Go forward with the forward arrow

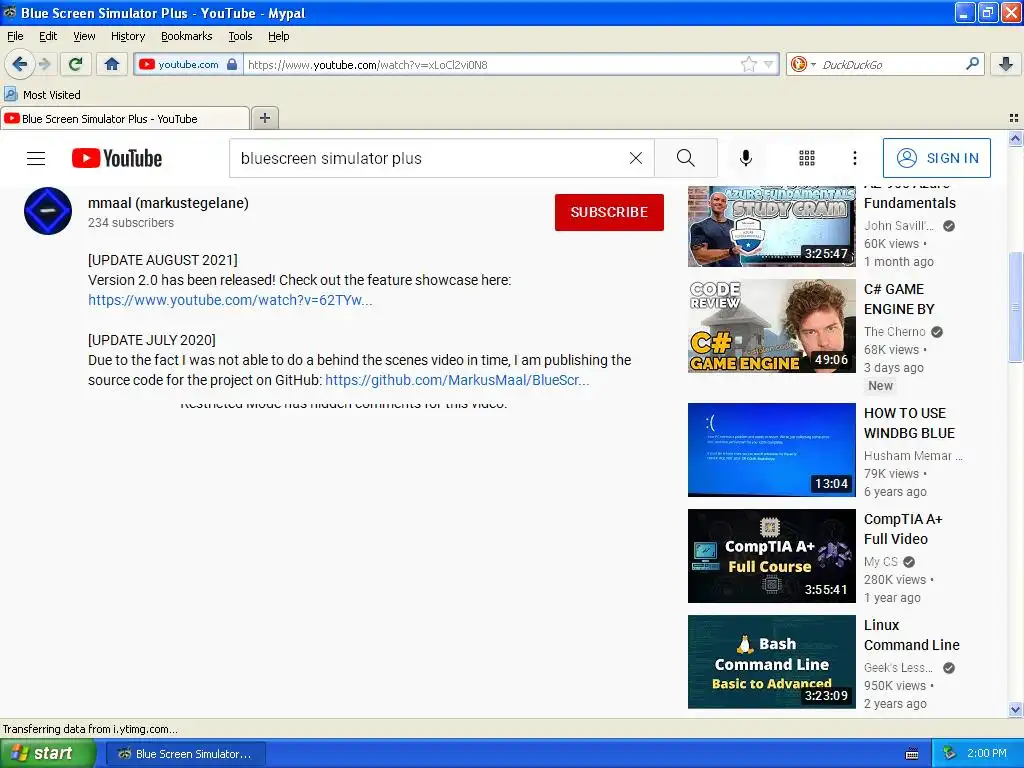point(44,64)
